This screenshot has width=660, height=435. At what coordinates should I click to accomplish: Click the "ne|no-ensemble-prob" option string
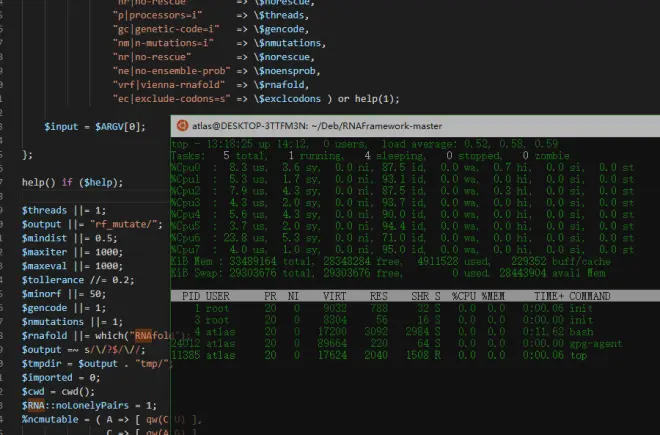coord(171,71)
